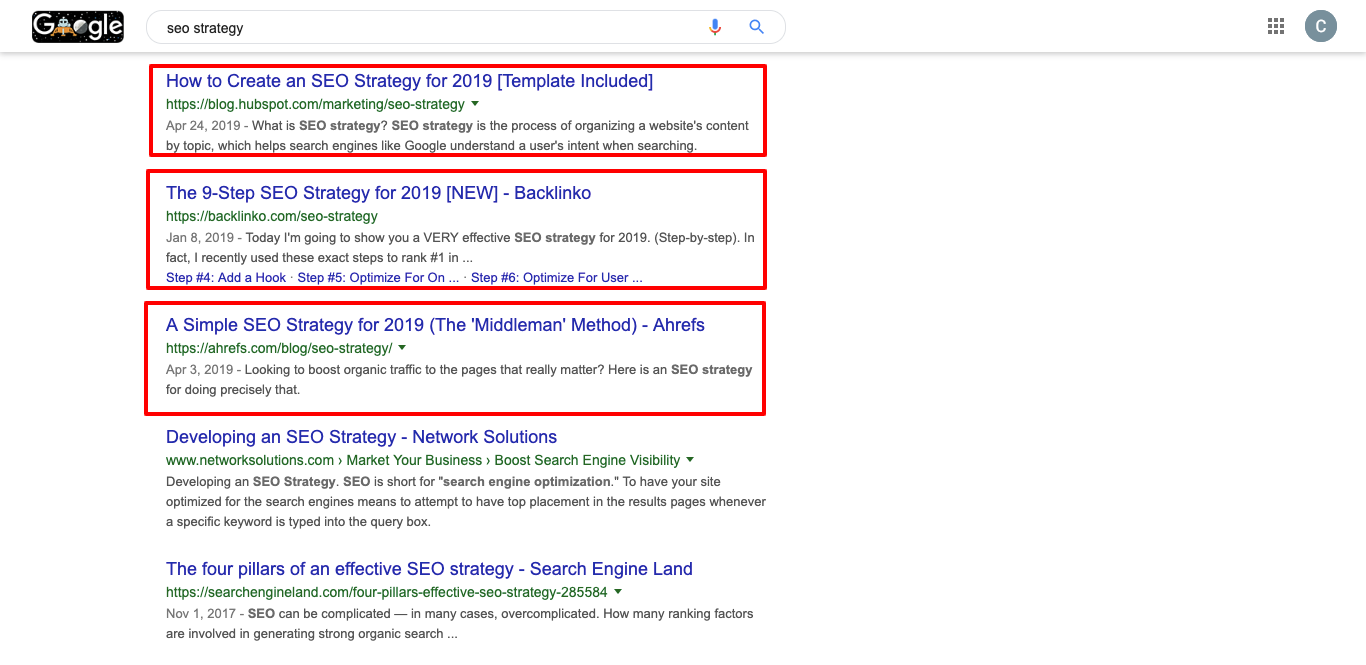1366x665 pixels.
Task: Open 'Developing an SEO Strategy - Network Solutions' result
Action: click(361, 437)
